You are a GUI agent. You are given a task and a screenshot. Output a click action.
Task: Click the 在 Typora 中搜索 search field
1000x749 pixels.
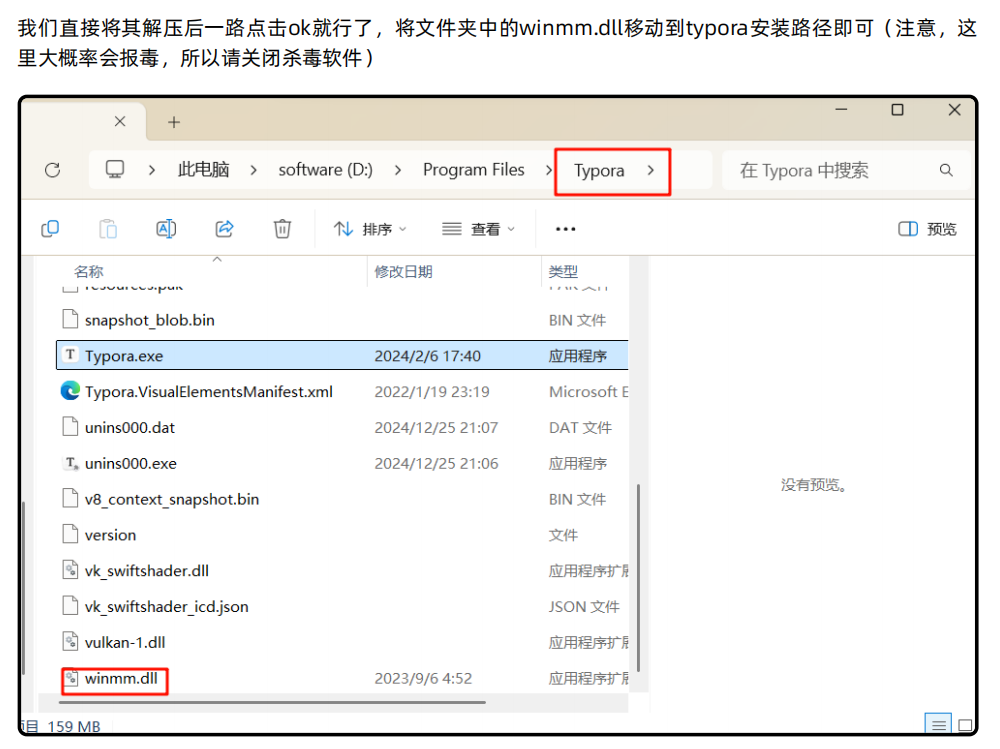click(830, 170)
